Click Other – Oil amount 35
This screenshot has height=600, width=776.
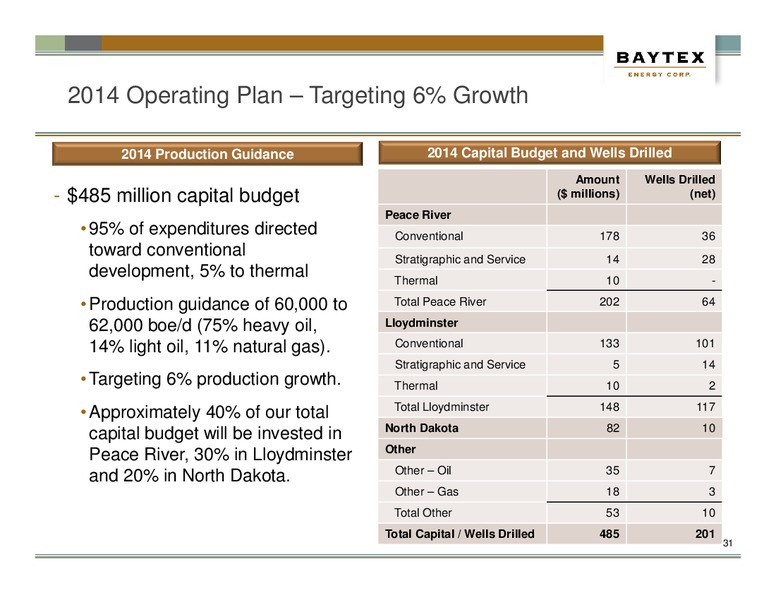[x=613, y=471]
